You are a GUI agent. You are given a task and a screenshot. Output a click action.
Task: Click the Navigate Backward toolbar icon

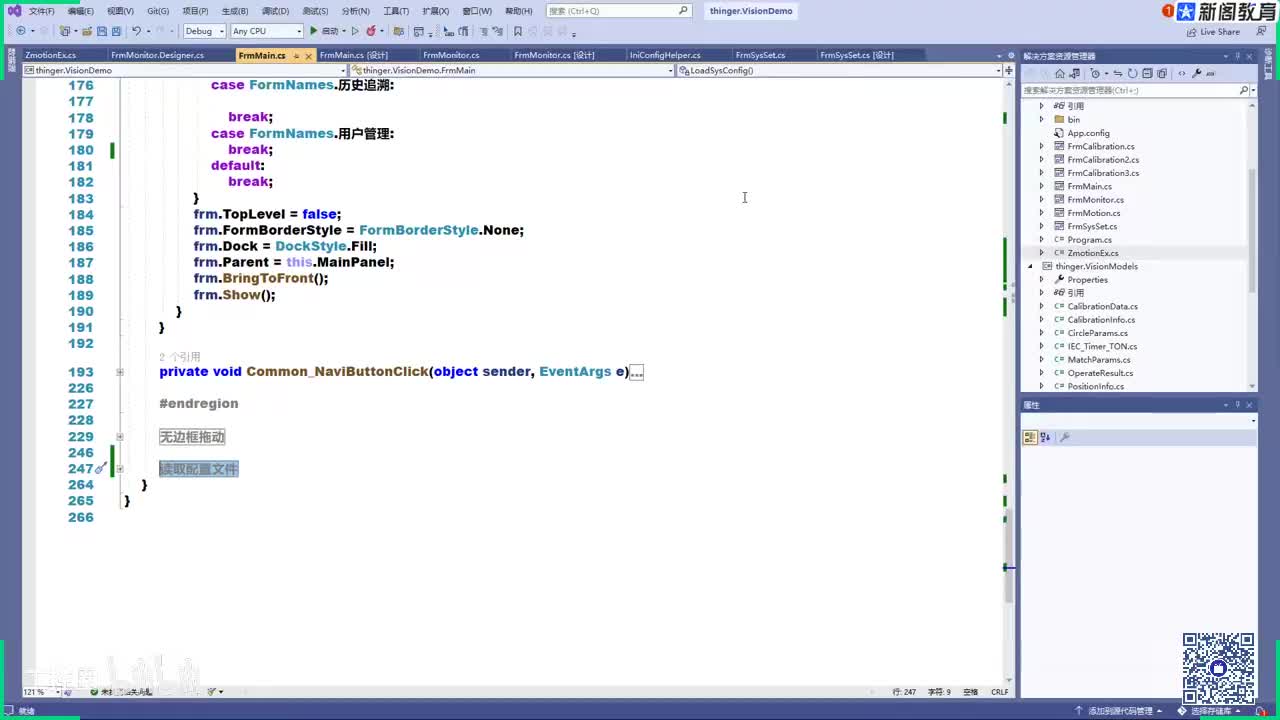point(20,31)
